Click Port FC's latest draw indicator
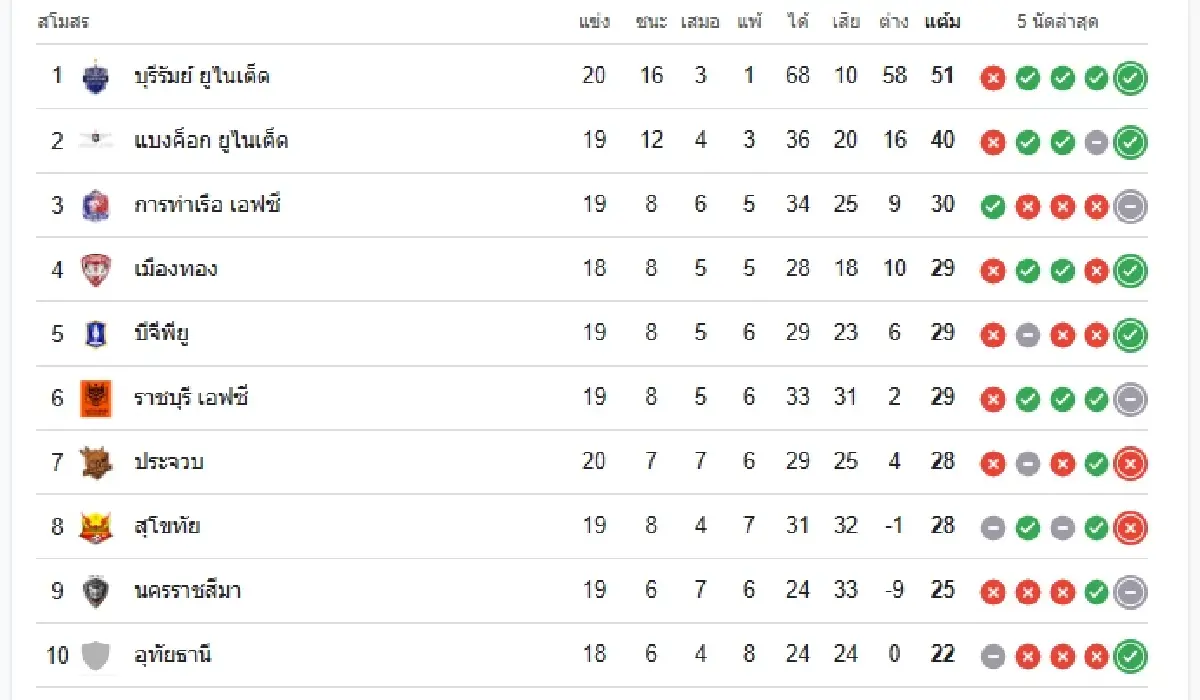Image resolution: width=1200 pixels, height=700 pixels. pos(1130,207)
